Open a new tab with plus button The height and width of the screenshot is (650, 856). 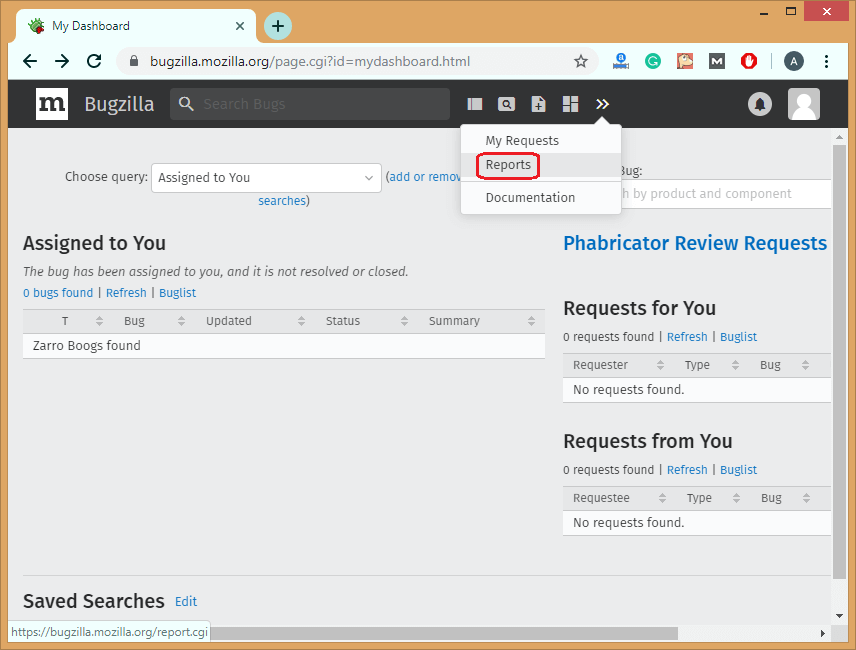[278, 26]
